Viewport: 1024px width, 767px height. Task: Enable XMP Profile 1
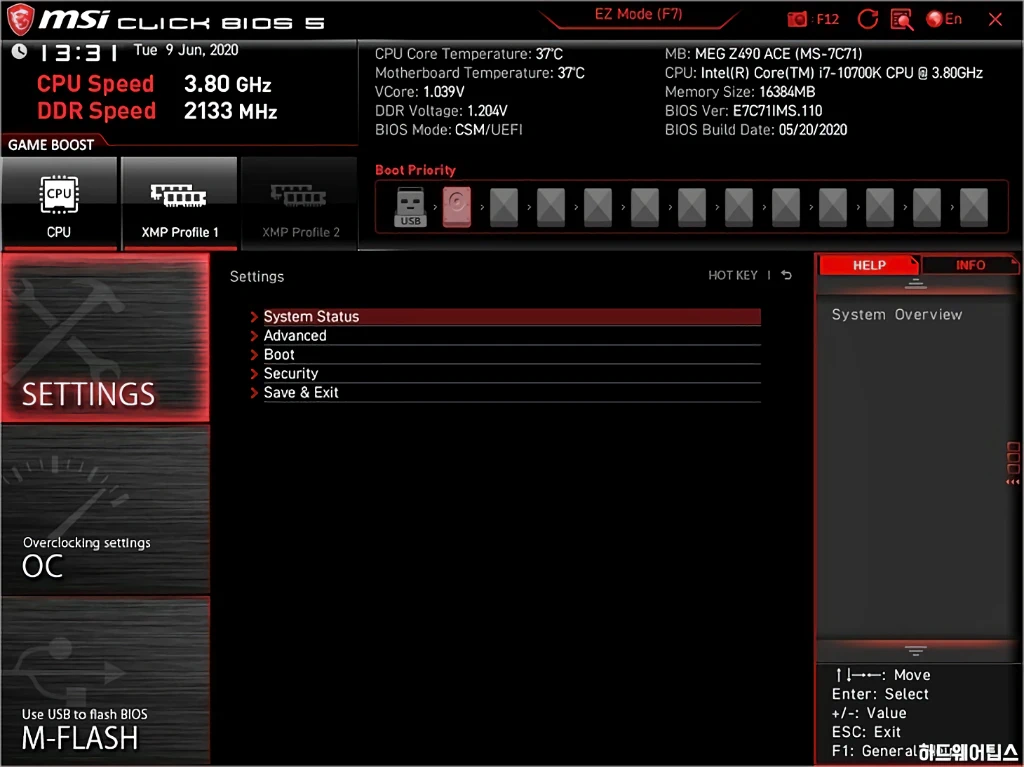pyautogui.click(x=179, y=203)
